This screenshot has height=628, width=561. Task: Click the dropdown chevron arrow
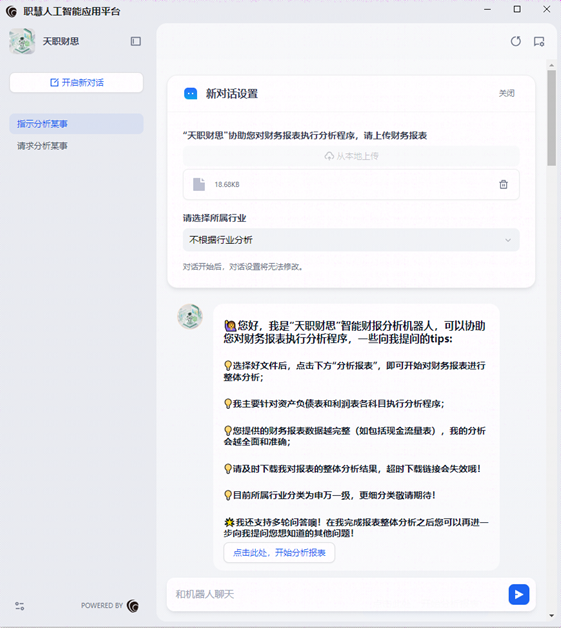508,240
